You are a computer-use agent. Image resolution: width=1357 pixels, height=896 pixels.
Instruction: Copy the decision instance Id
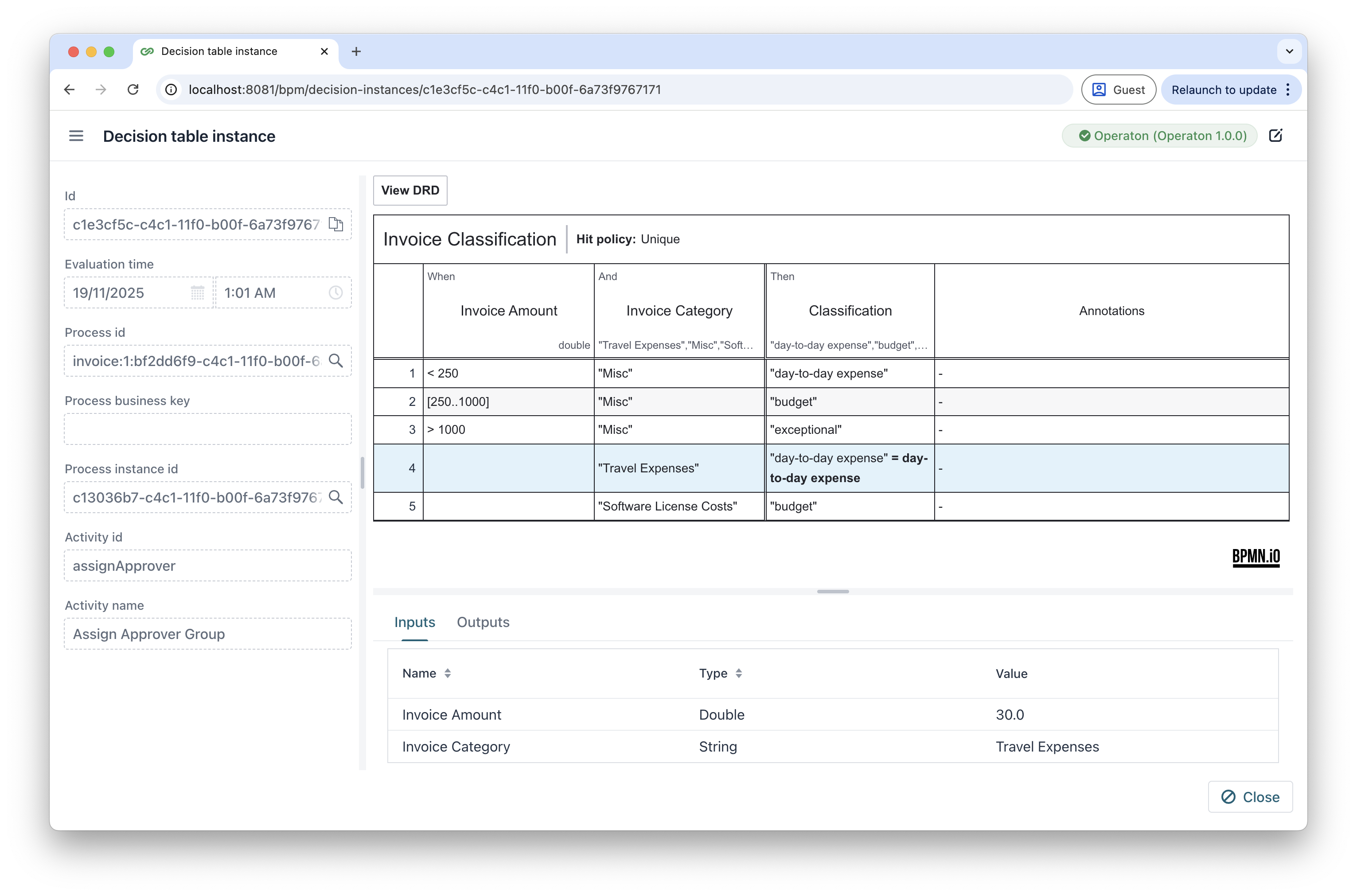click(335, 225)
